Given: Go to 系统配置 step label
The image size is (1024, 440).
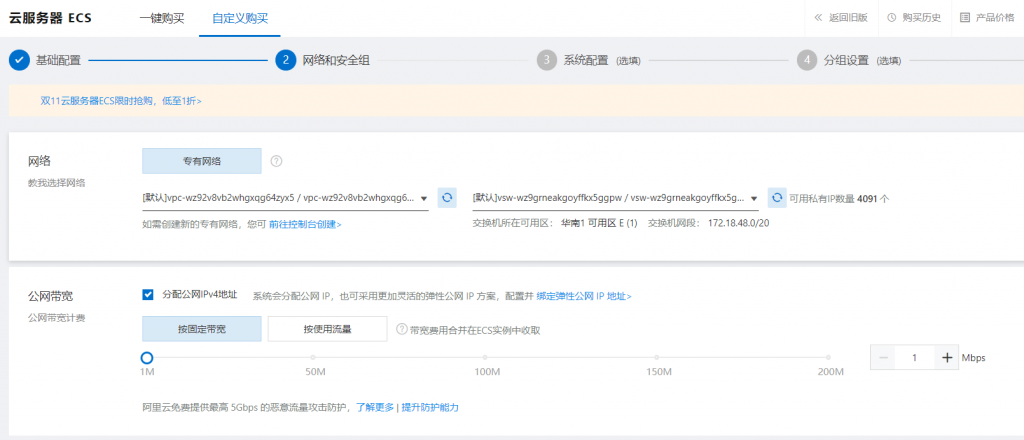Looking at the screenshot, I should (x=586, y=61).
